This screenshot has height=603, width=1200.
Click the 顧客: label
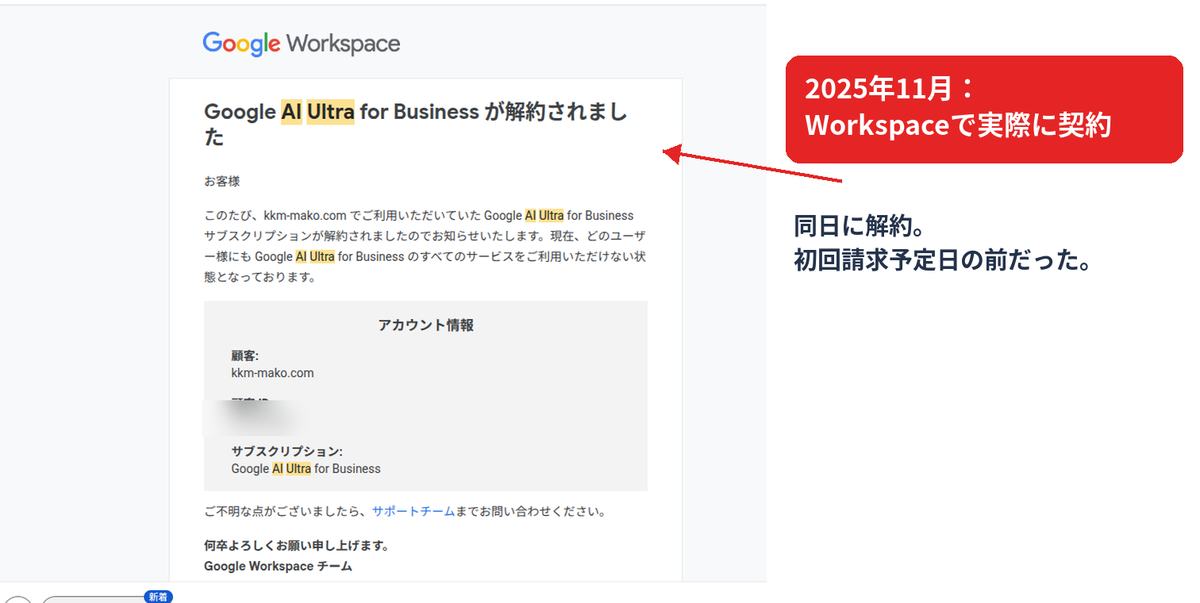point(245,356)
